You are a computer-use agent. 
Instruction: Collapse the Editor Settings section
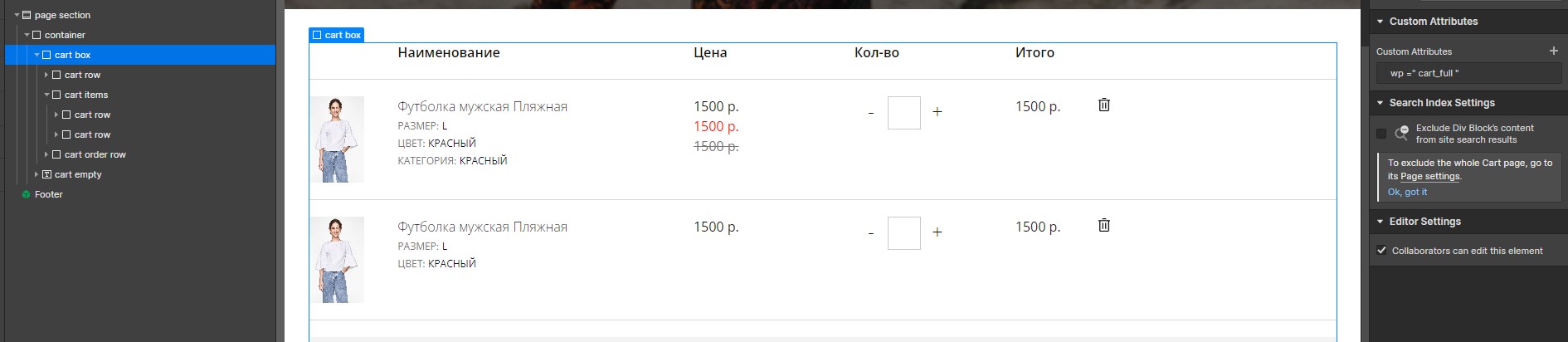pos(1381,222)
